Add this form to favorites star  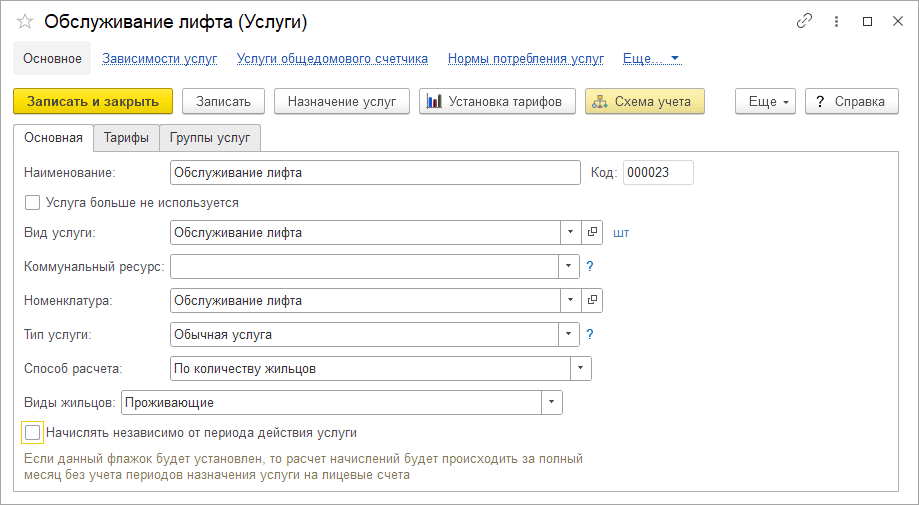click(25, 22)
